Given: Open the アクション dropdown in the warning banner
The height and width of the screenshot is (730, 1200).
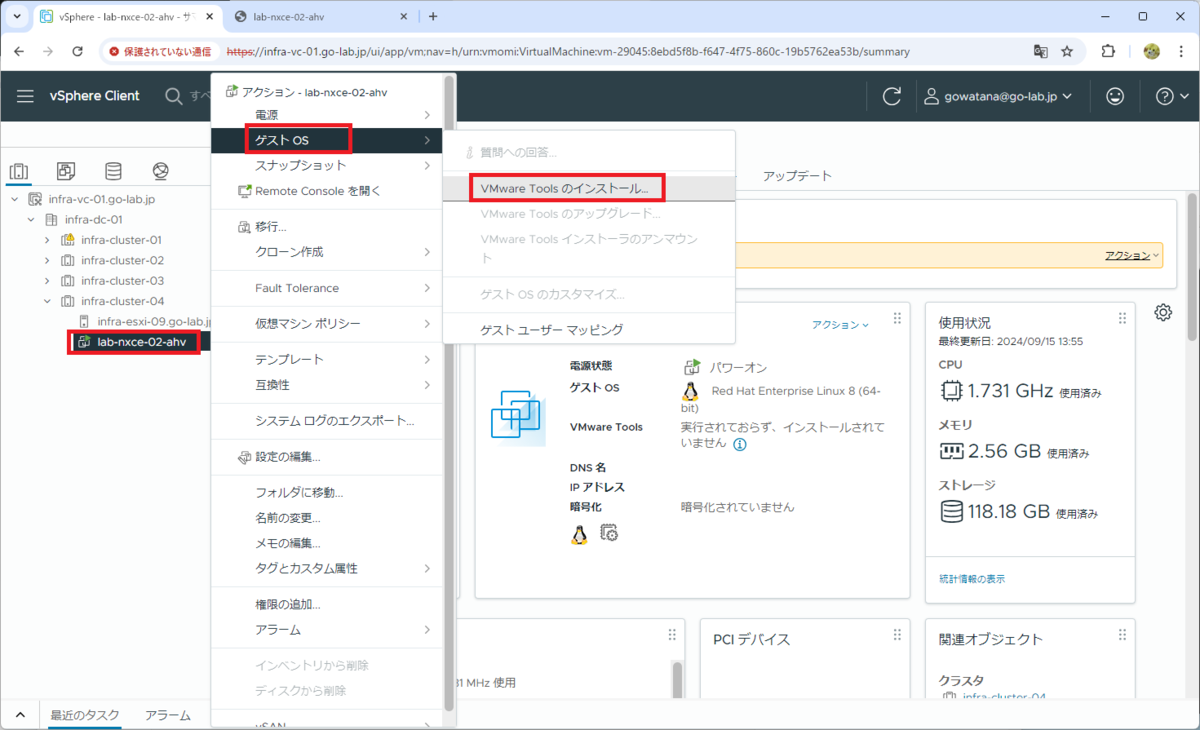Looking at the screenshot, I should [x=1132, y=255].
